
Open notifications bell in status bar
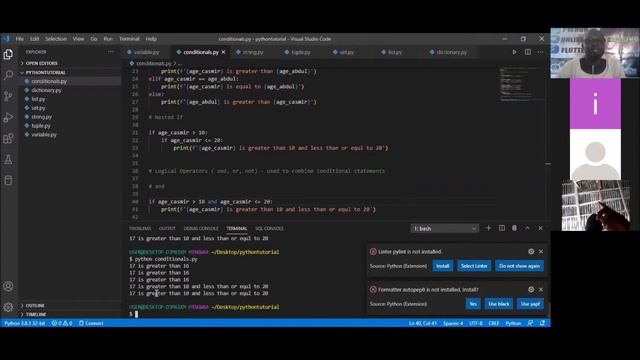[542, 323]
